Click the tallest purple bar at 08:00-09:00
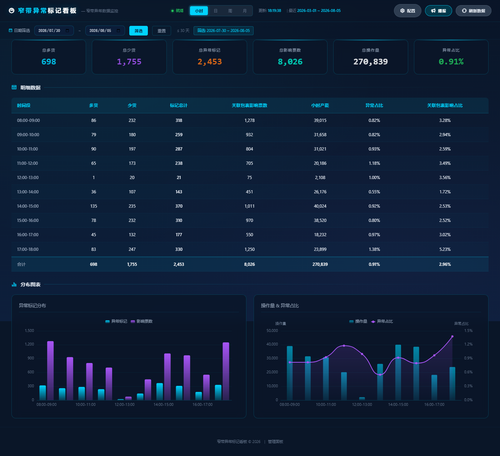The height and width of the screenshot is (456, 500). (x=50, y=370)
